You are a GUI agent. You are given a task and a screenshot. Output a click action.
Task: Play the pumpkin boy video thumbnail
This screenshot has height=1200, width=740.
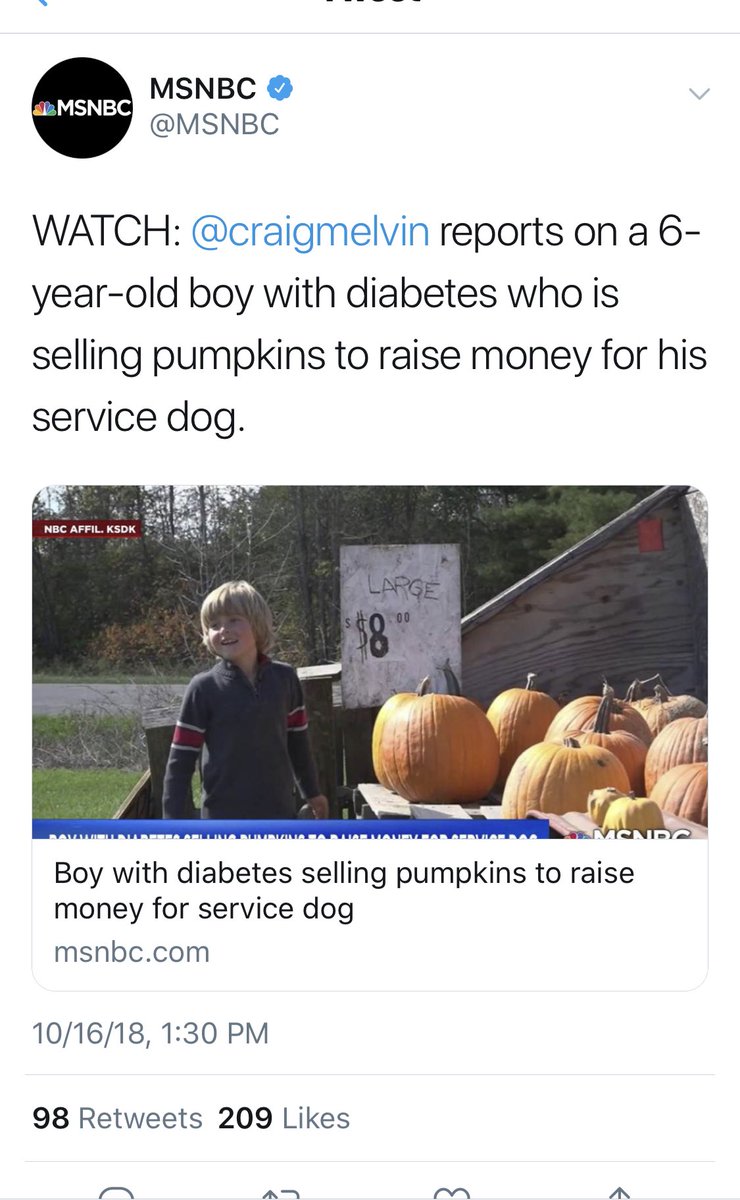(370, 662)
